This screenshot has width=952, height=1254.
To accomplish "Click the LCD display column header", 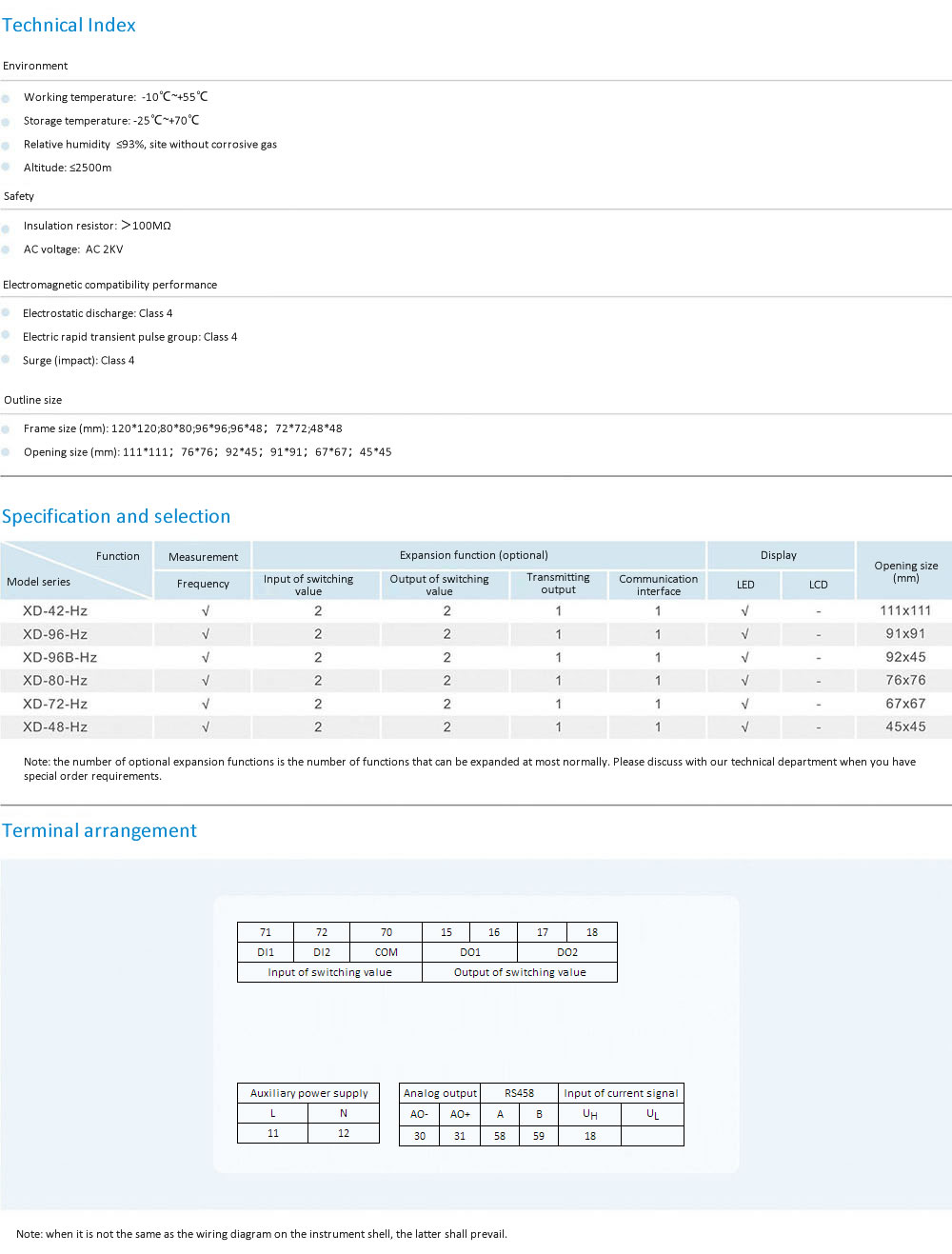I will click(818, 585).
